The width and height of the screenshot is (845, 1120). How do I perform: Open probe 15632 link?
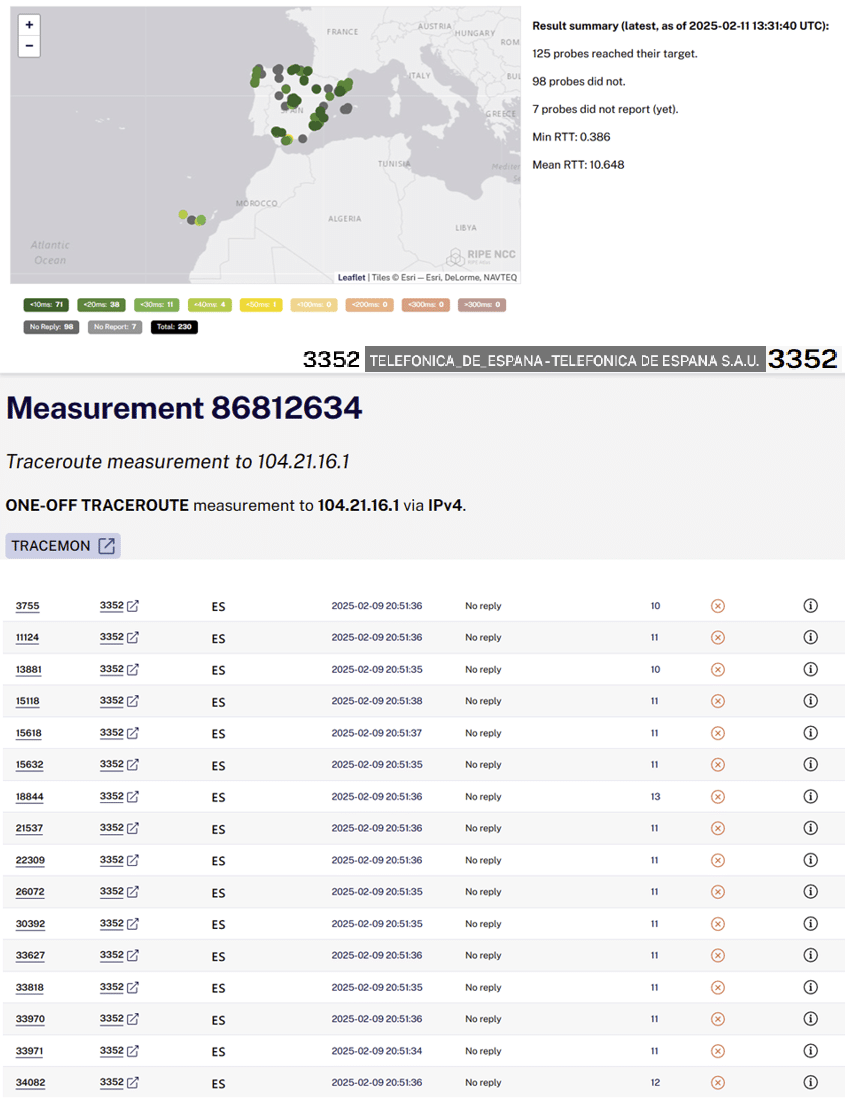29,764
